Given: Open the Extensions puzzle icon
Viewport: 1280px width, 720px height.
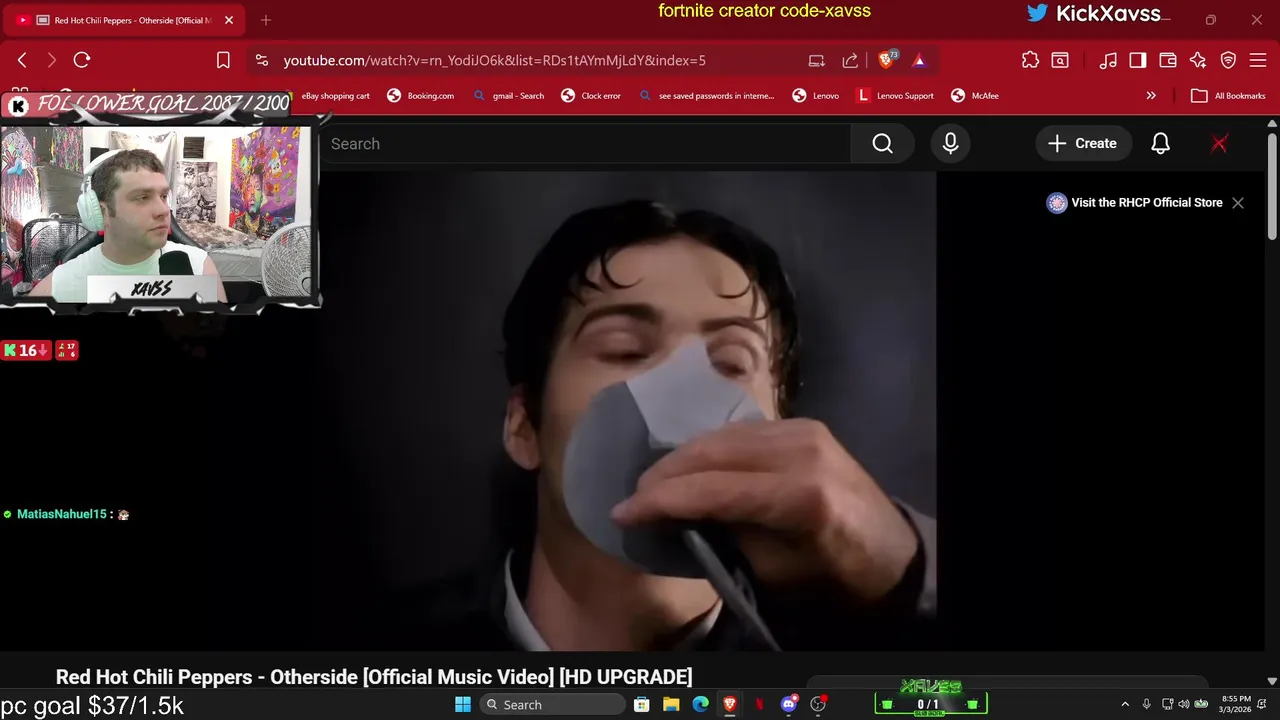Looking at the screenshot, I should [x=1030, y=60].
